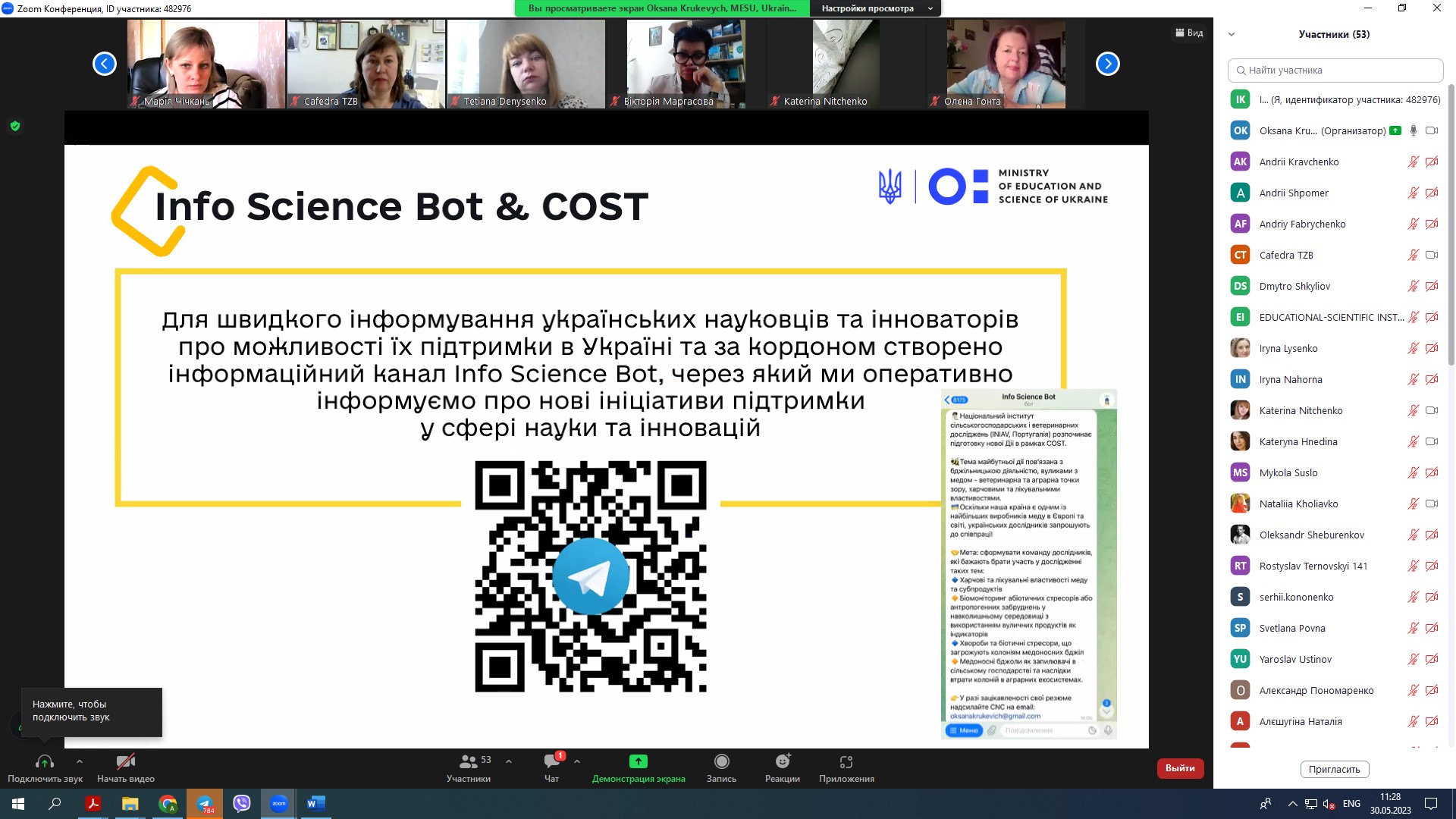The width and height of the screenshot is (1456, 819).
Task: Click the Share Screen icon
Action: [x=638, y=761]
